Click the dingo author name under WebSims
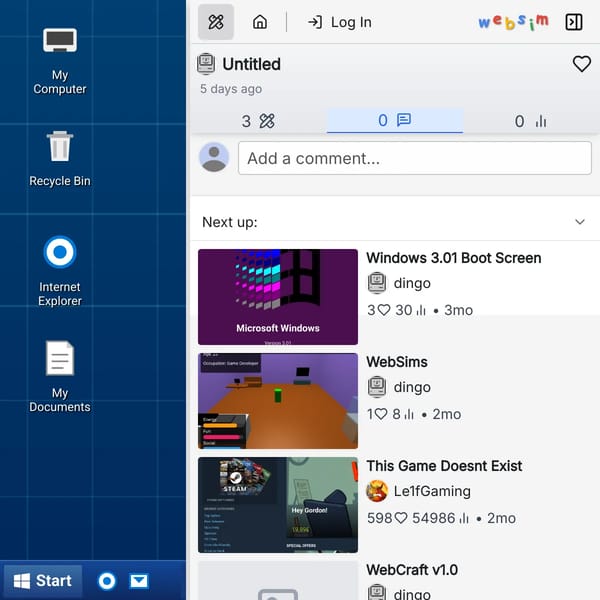This screenshot has height=600, width=600. [x=412, y=387]
